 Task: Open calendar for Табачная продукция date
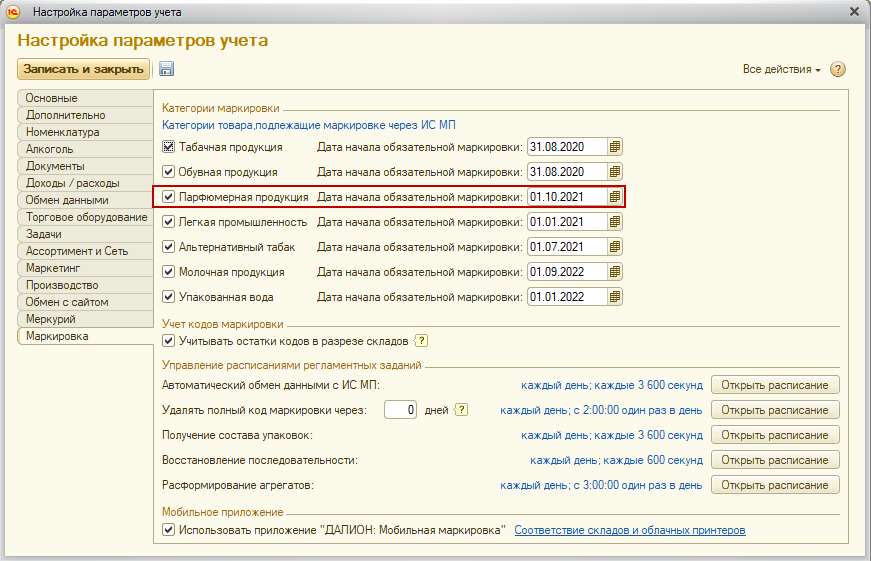614,147
